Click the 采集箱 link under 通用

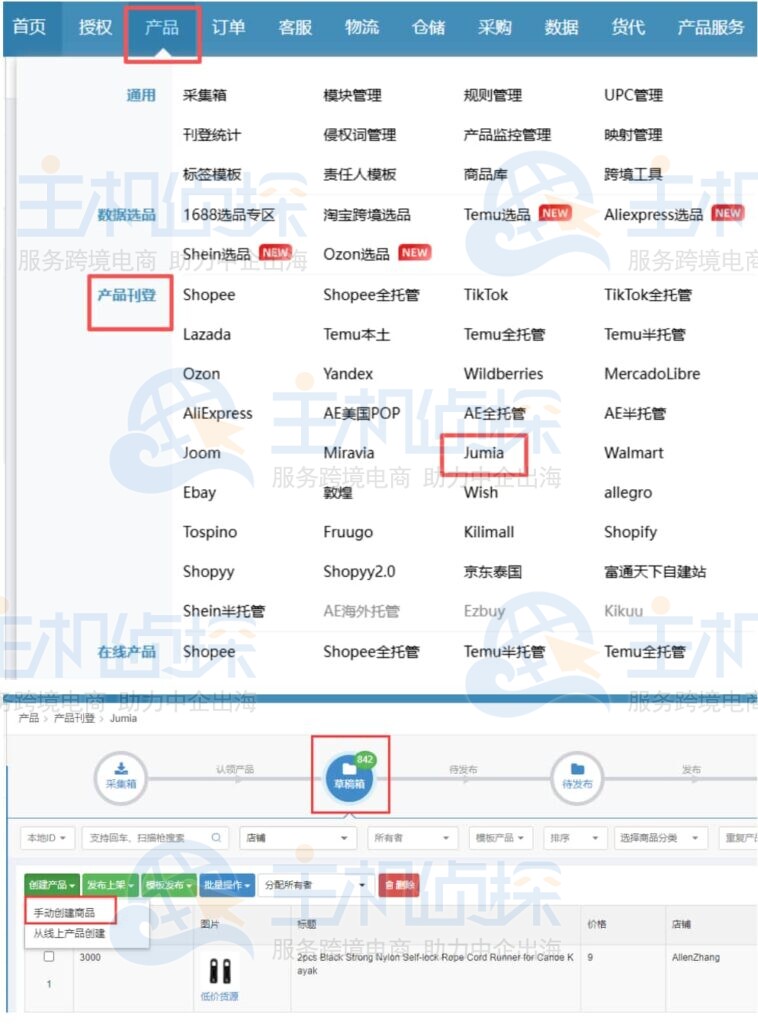pyautogui.click(x=204, y=95)
